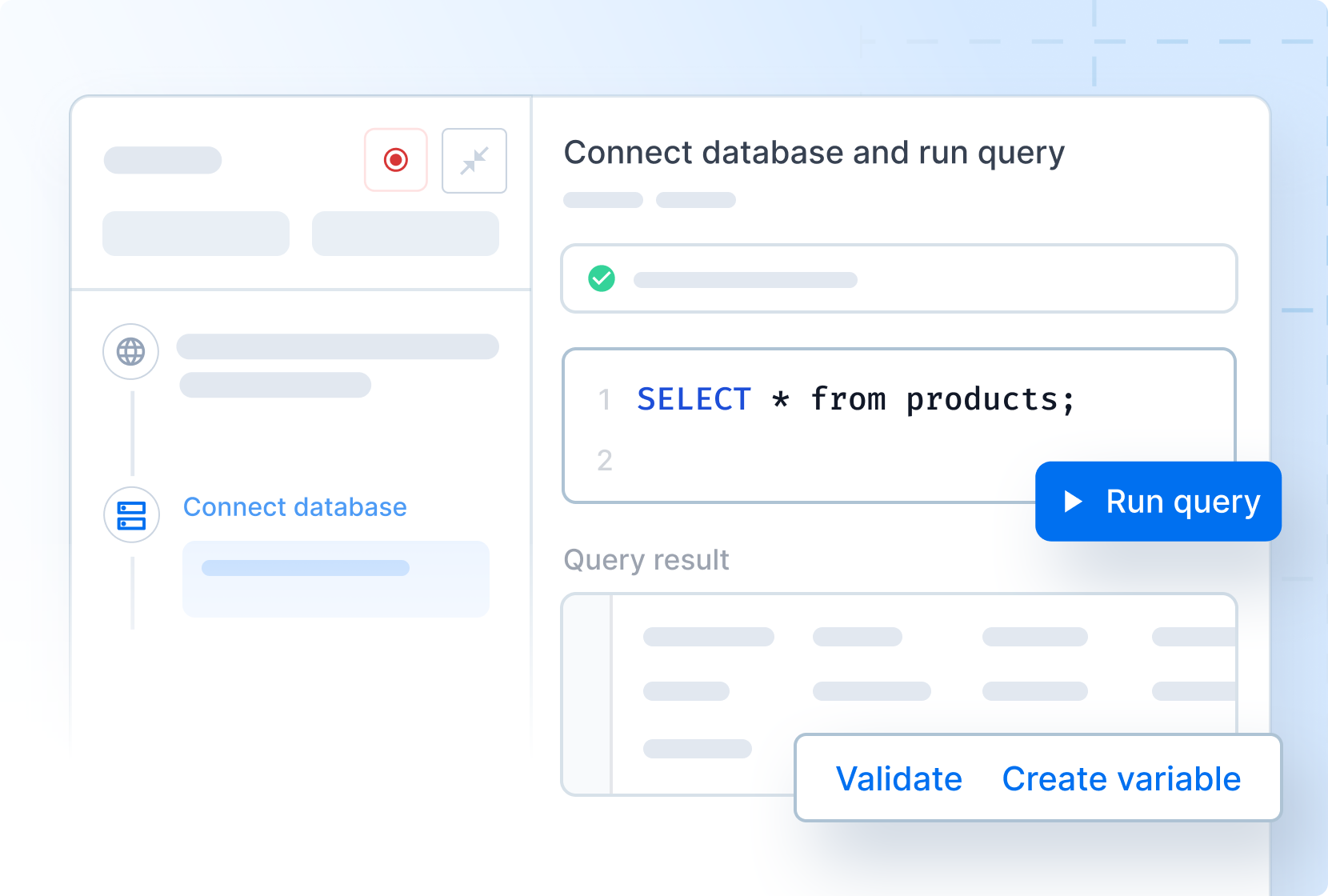Click the collapse arrows icon
Screen dimensions: 1328x896
tap(474, 161)
